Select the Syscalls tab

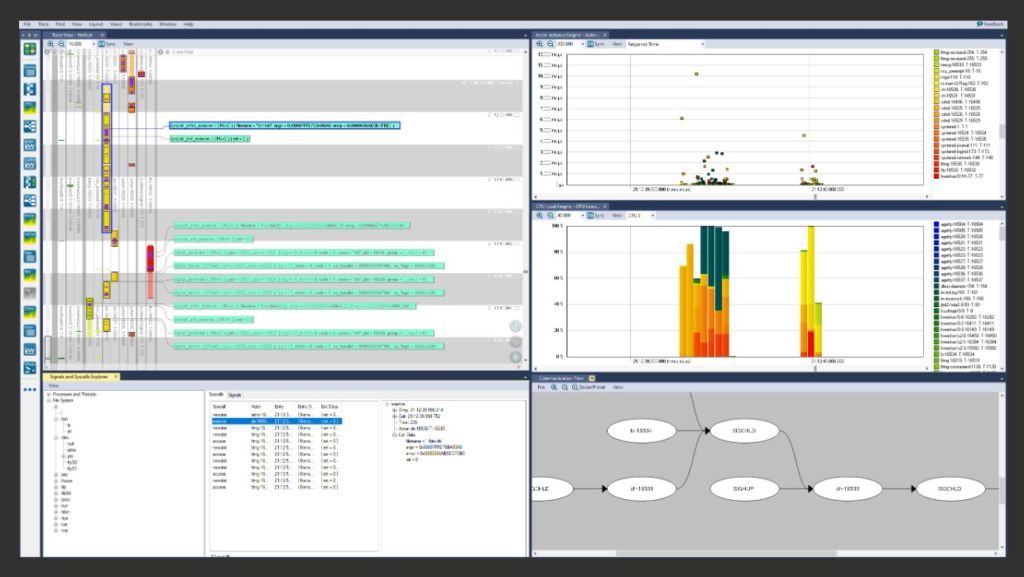tap(216, 394)
